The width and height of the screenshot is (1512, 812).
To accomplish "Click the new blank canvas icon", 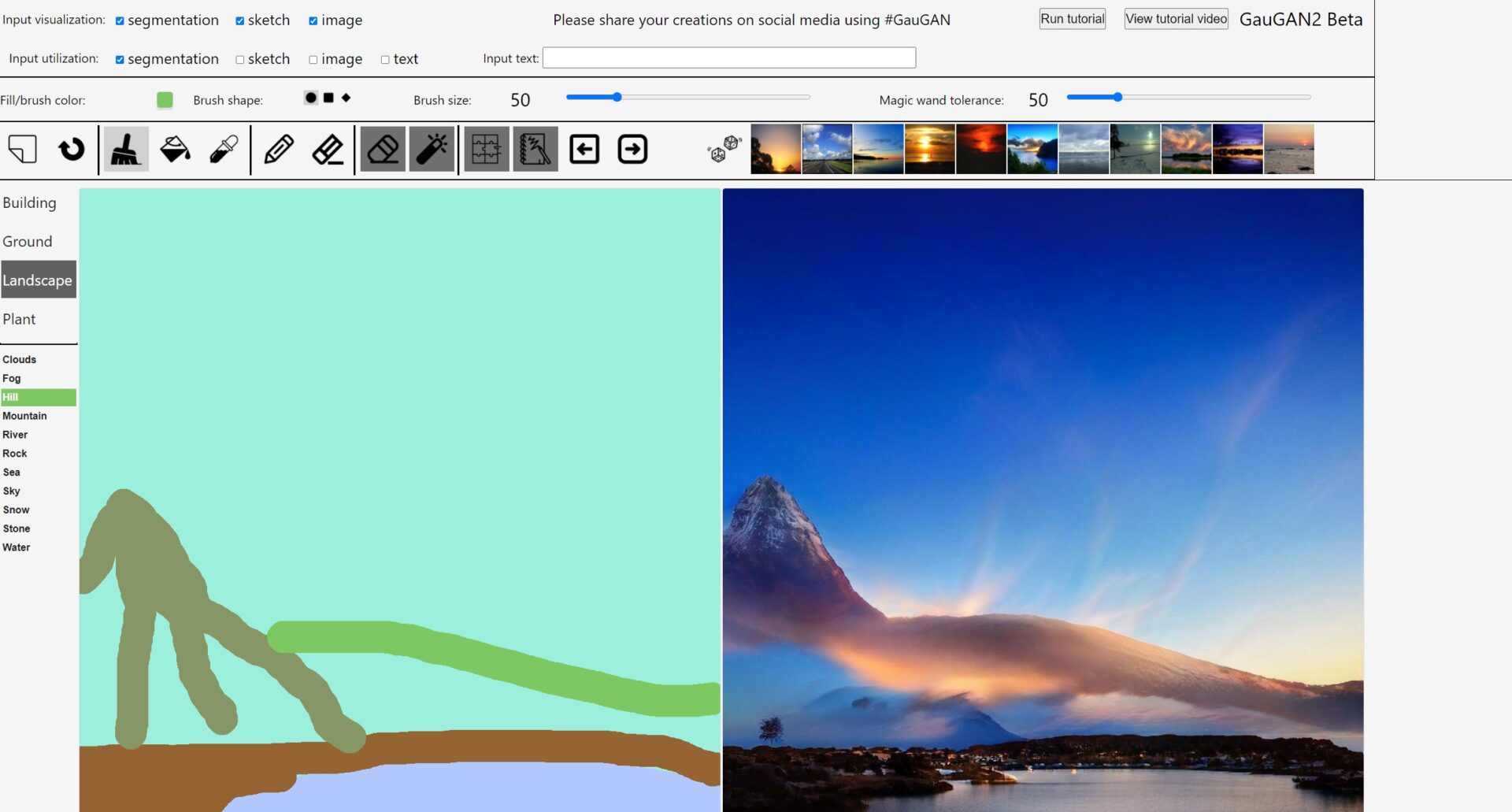I will click(x=23, y=149).
